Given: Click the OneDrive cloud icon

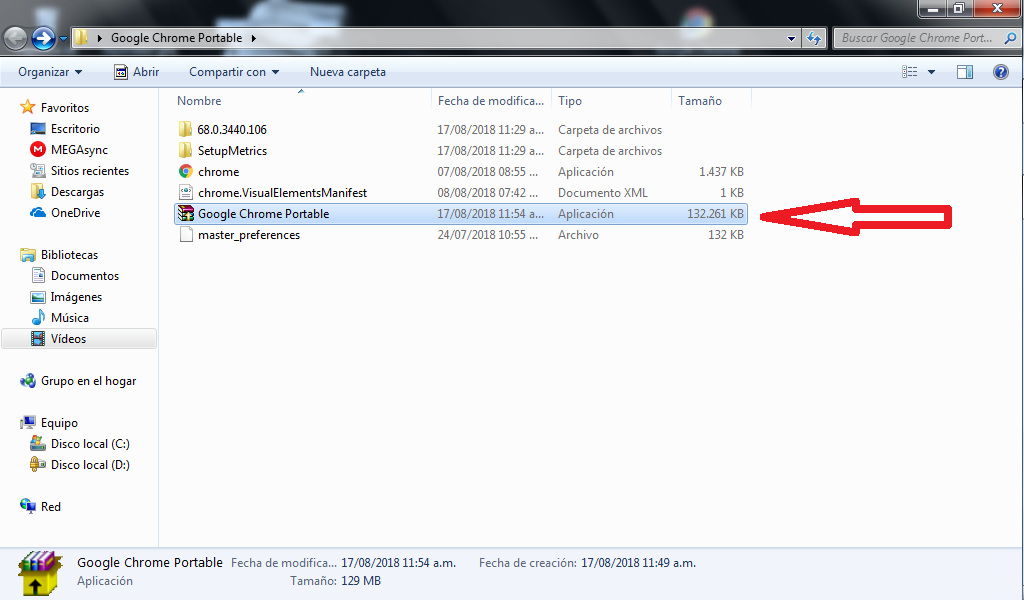Looking at the screenshot, I should point(38,213).
